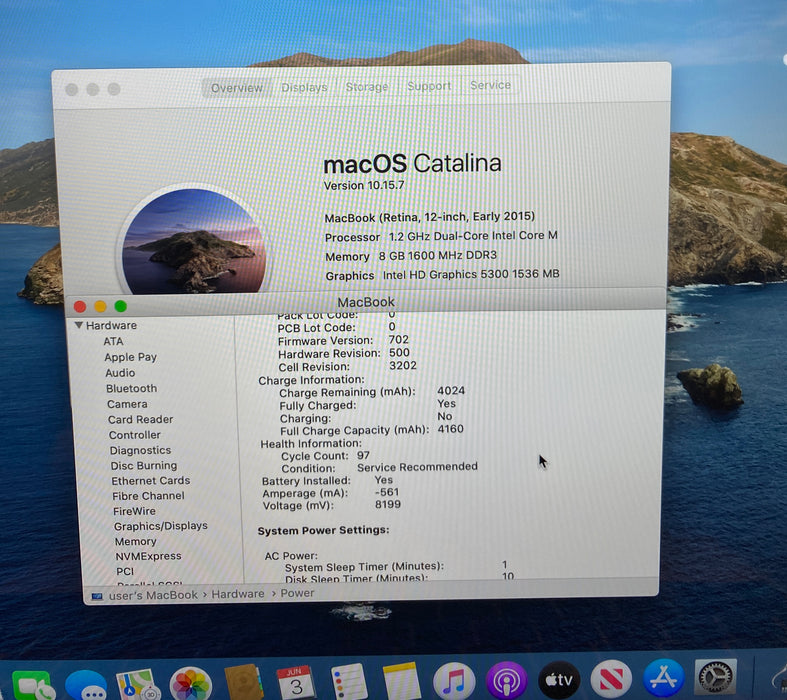Open the Calendar app showing JUN 3
787x700 pixels.
tap(297, 682)
